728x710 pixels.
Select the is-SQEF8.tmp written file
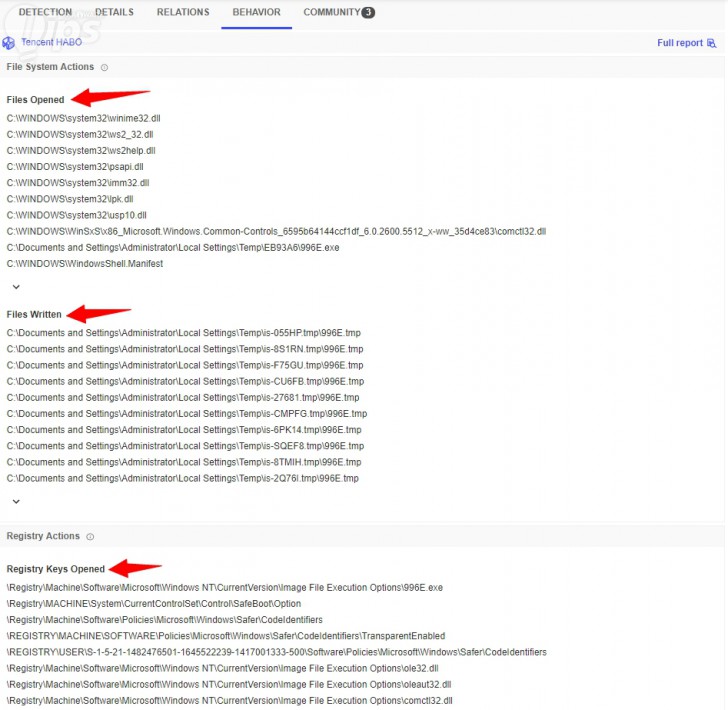pos(185,446)
